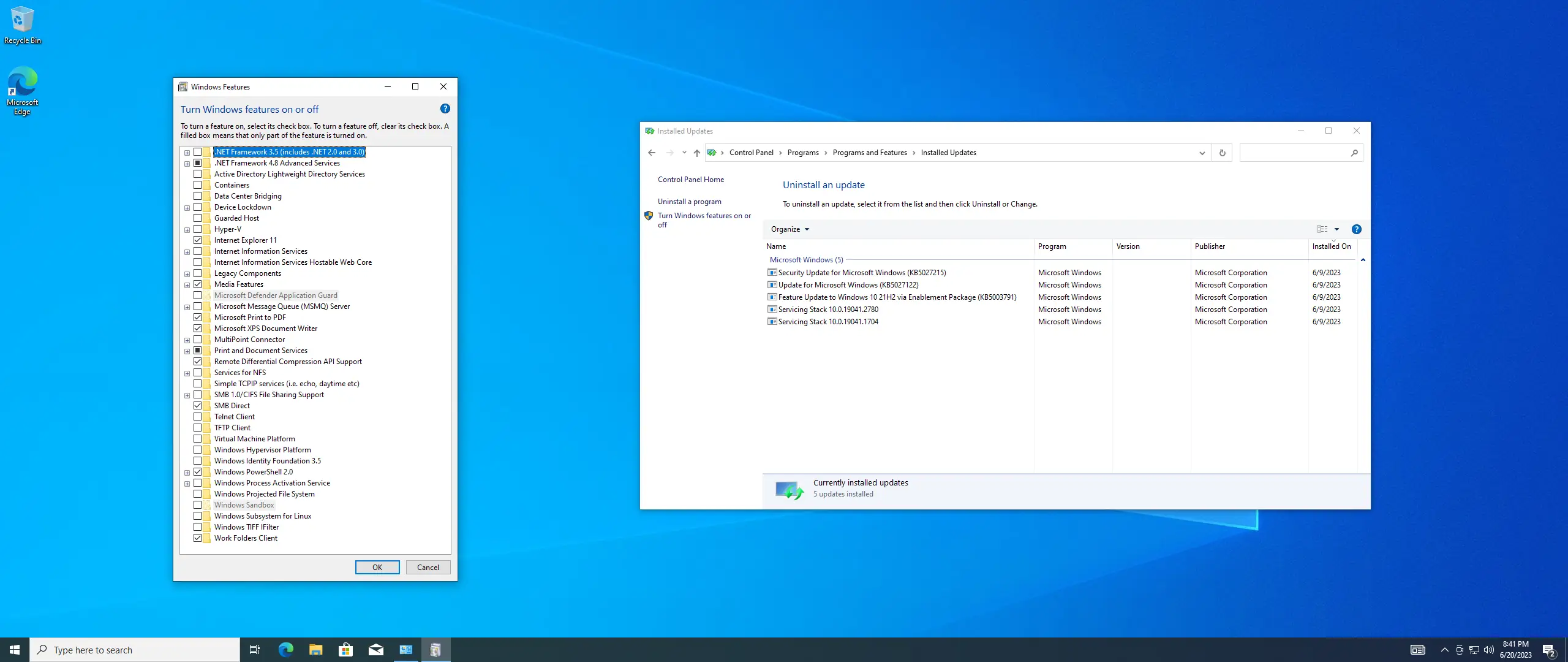
Task: Uncheck the Internet Explorer 11 feature
Action: tap(197, 240)
